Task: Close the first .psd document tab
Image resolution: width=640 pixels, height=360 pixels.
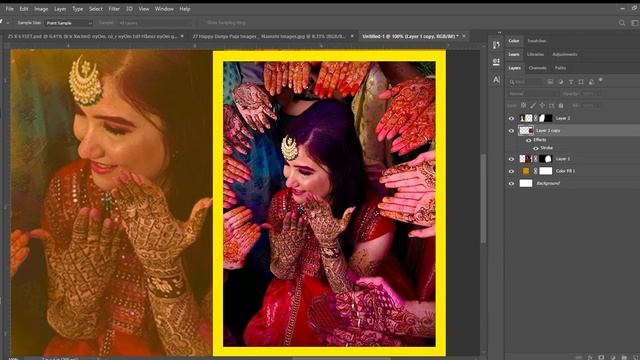Action: (x=182, y=36)
